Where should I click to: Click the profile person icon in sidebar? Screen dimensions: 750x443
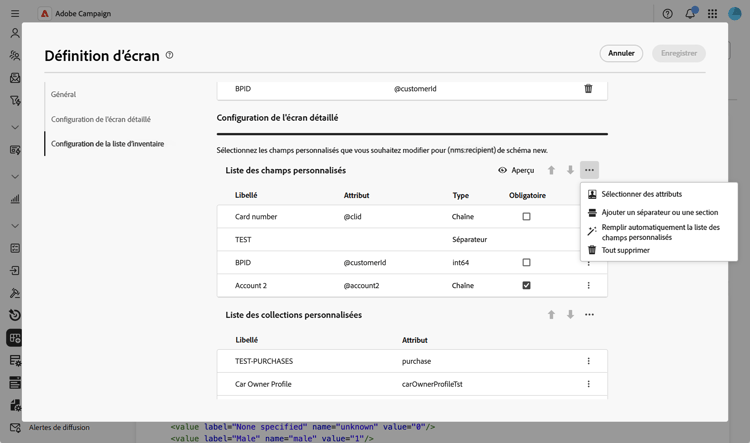point(15,33)
